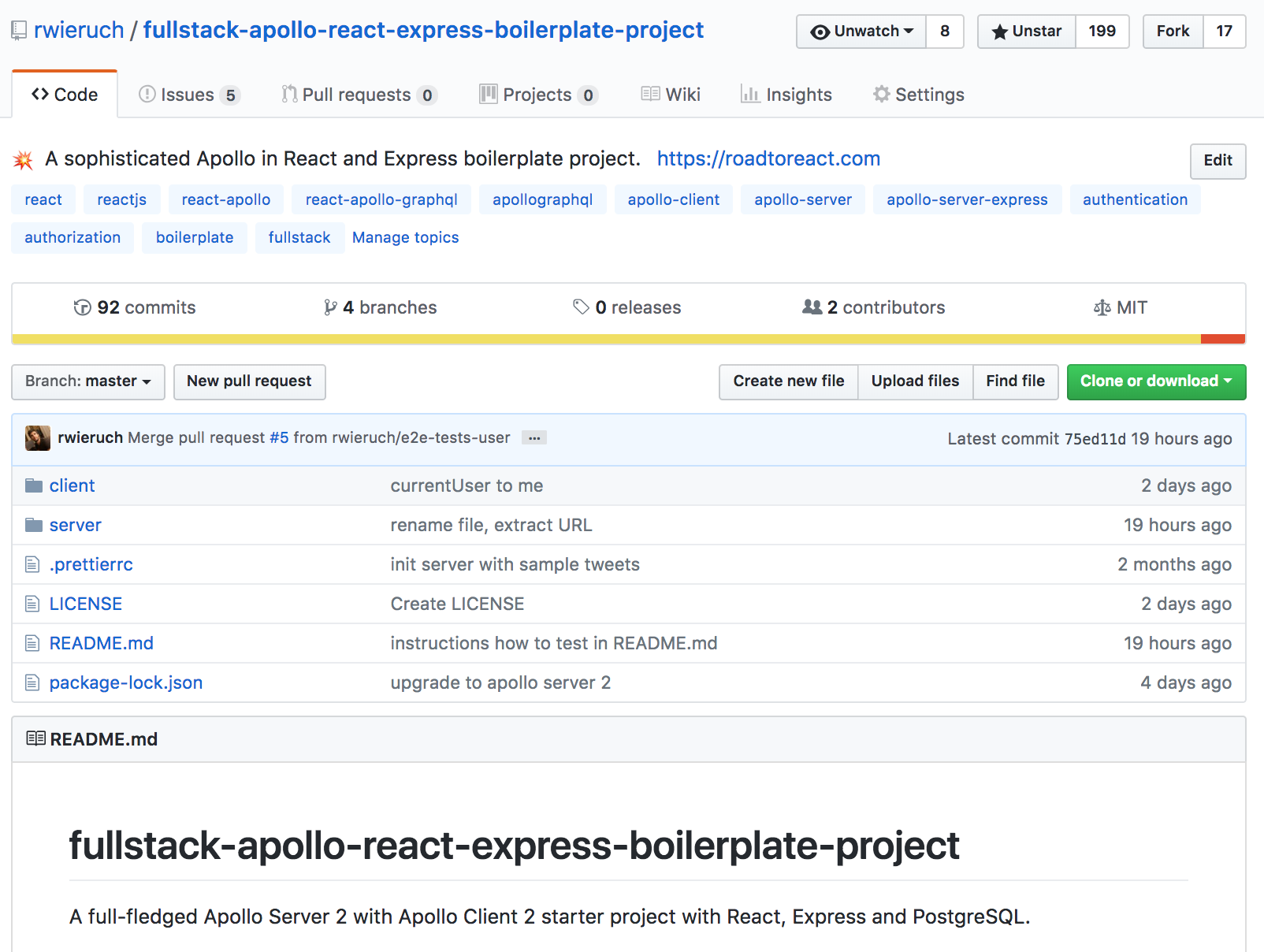Viewport: 1264px width, 952px height.
Task: Click the package-lock.json file icon
Action: 32,682
